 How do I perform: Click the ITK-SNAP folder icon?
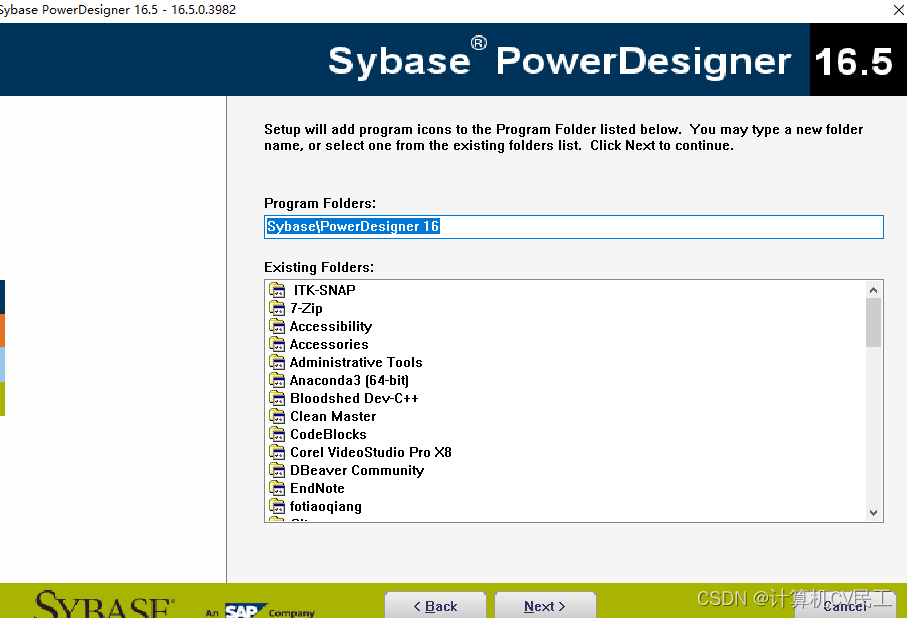tap(277, 290)
